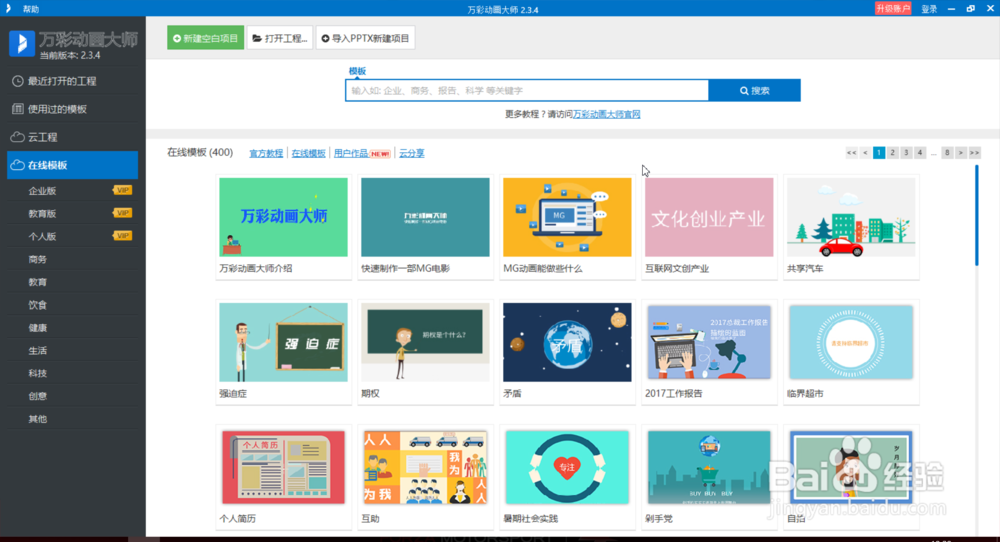This screenshot has height=542, width=1000.
Task: Click the 万彩动画大师 logo icon
Action: coord(22,44)
